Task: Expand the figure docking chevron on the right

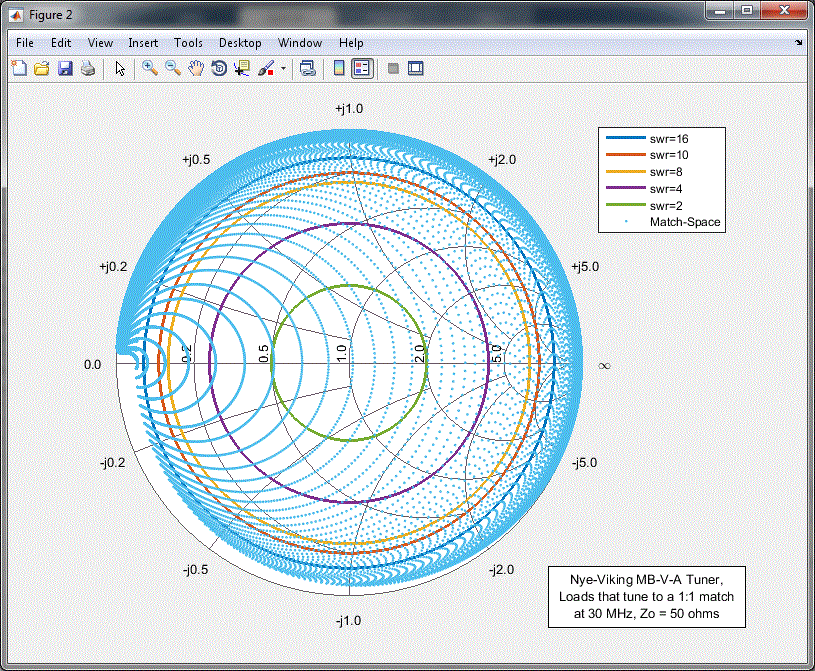Action: tap(799, 43)
